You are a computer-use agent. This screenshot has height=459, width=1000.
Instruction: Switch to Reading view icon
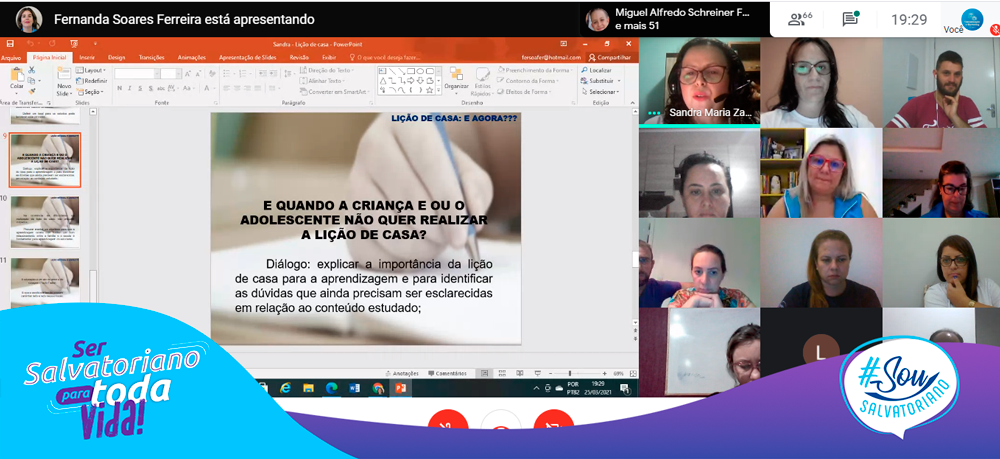coord(518,373)
